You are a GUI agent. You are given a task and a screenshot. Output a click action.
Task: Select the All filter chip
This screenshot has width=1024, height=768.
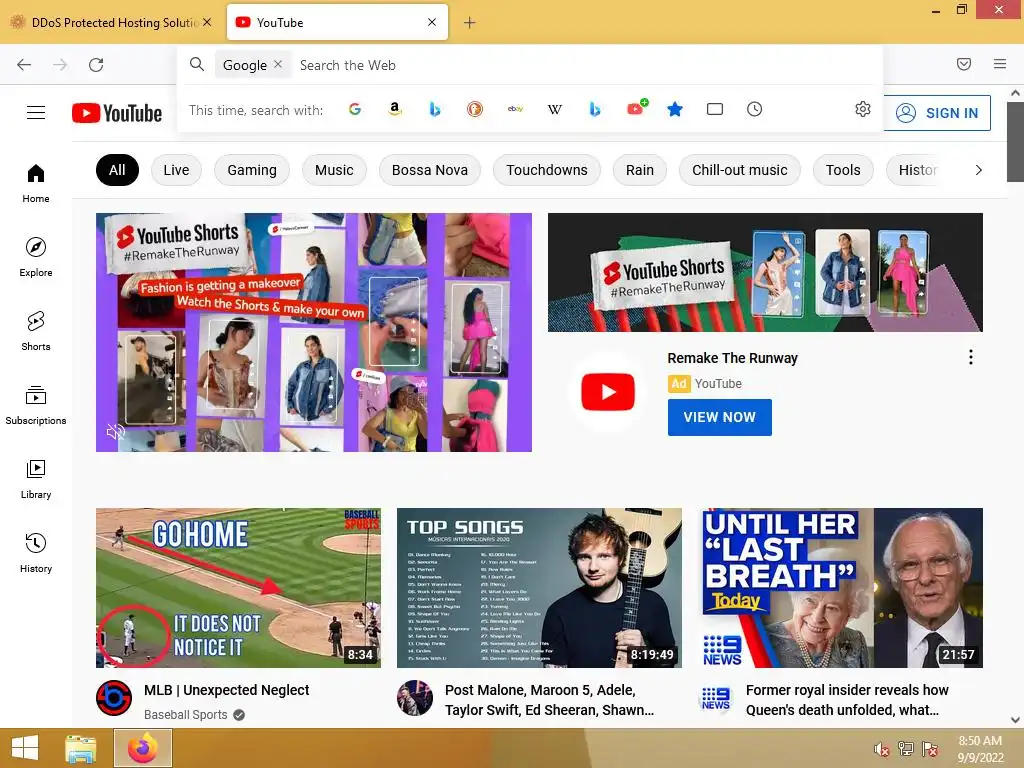pos(118,170)
